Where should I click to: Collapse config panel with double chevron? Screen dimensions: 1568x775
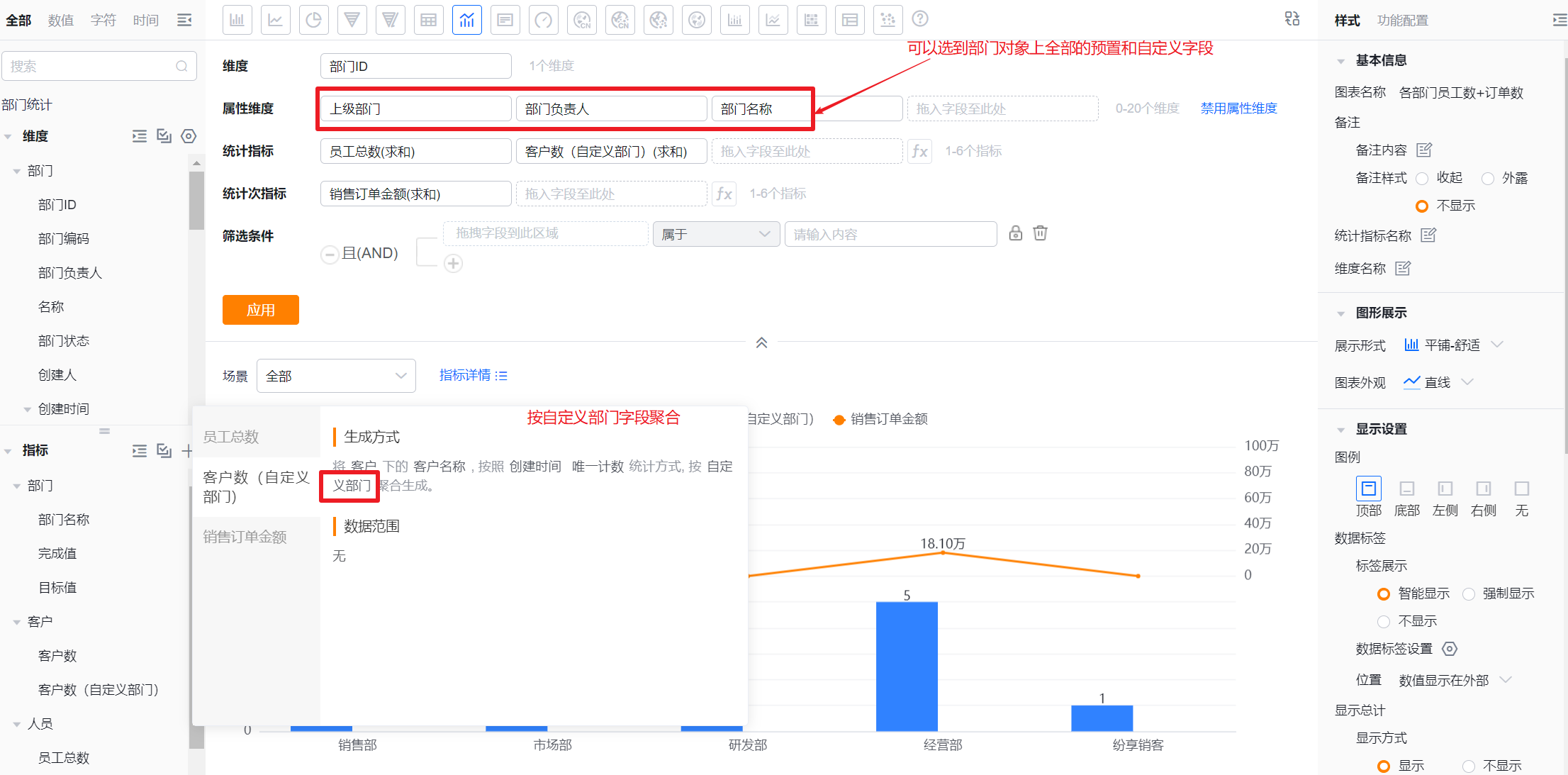tap(761, 342)
